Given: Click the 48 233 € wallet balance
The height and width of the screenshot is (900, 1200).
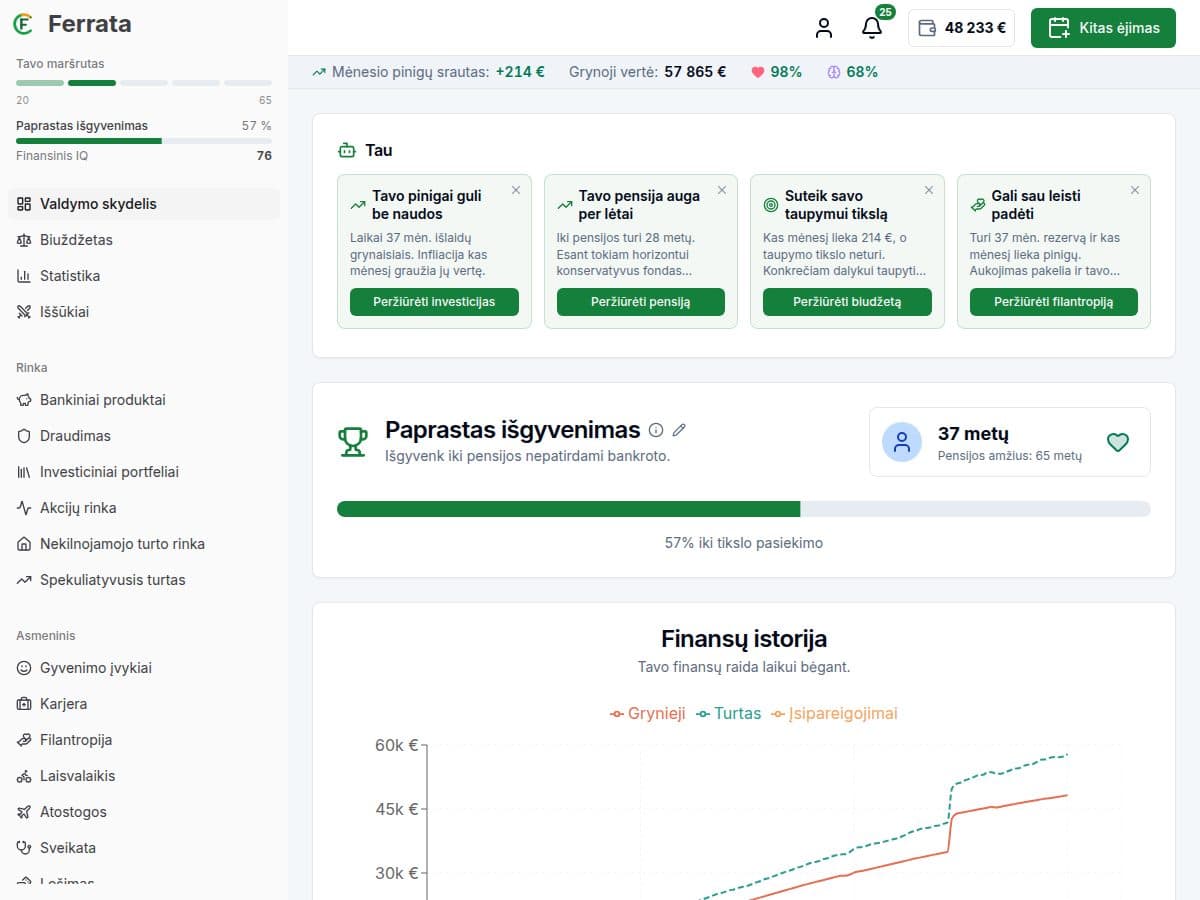Looking at the screenshot, I should click(961, 28).
